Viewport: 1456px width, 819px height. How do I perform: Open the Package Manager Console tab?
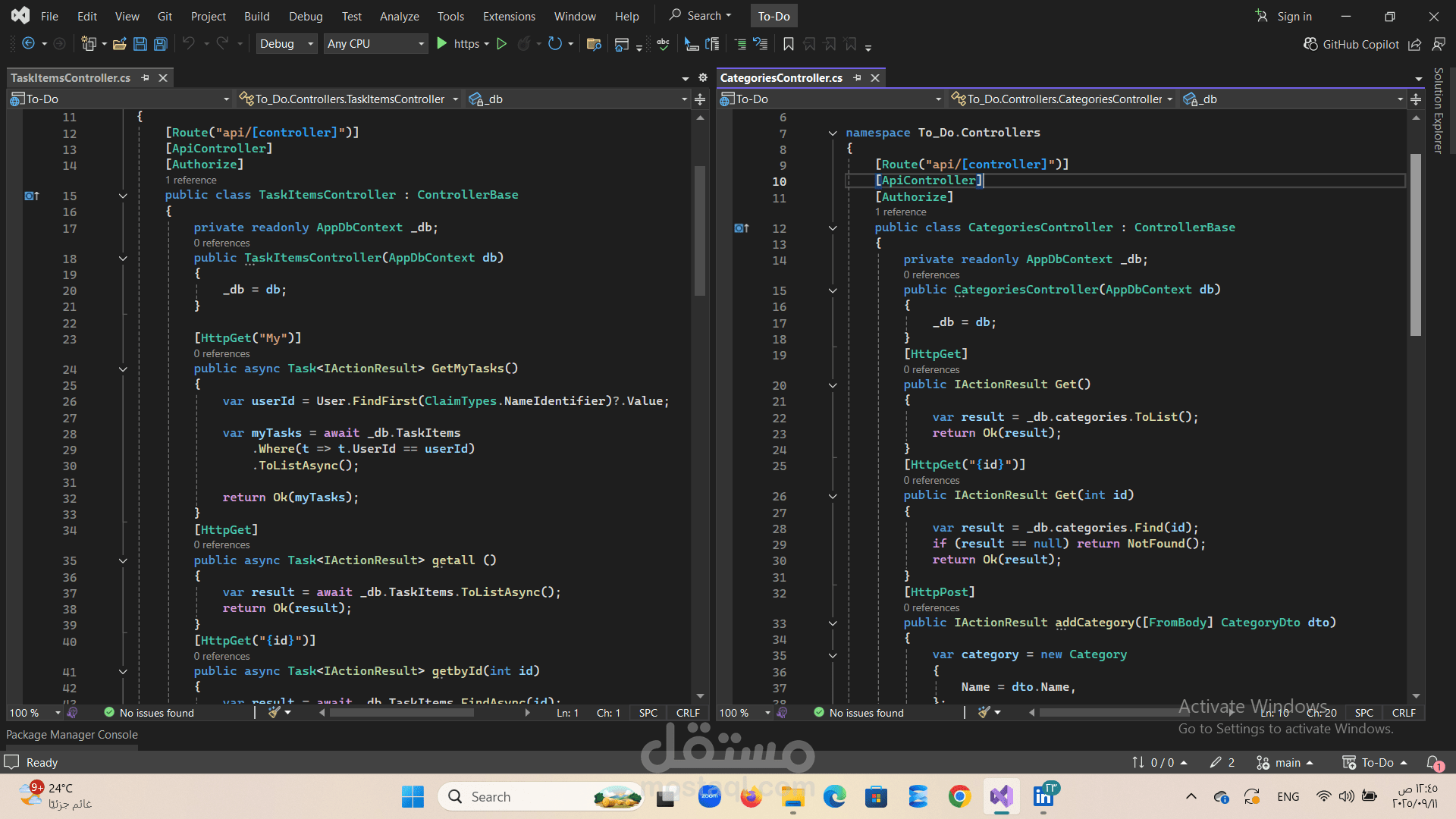coord(72,734)
